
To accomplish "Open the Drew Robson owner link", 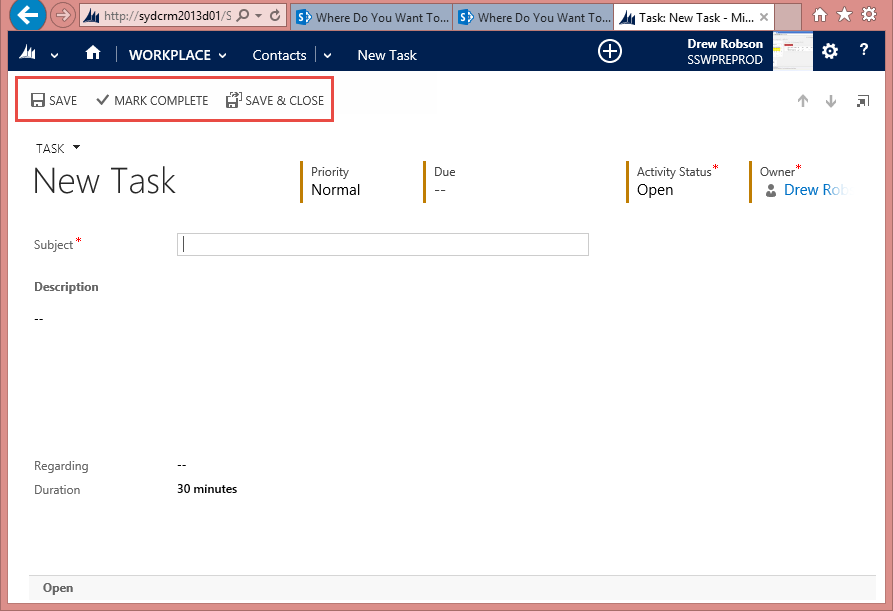I will point(813,190).
